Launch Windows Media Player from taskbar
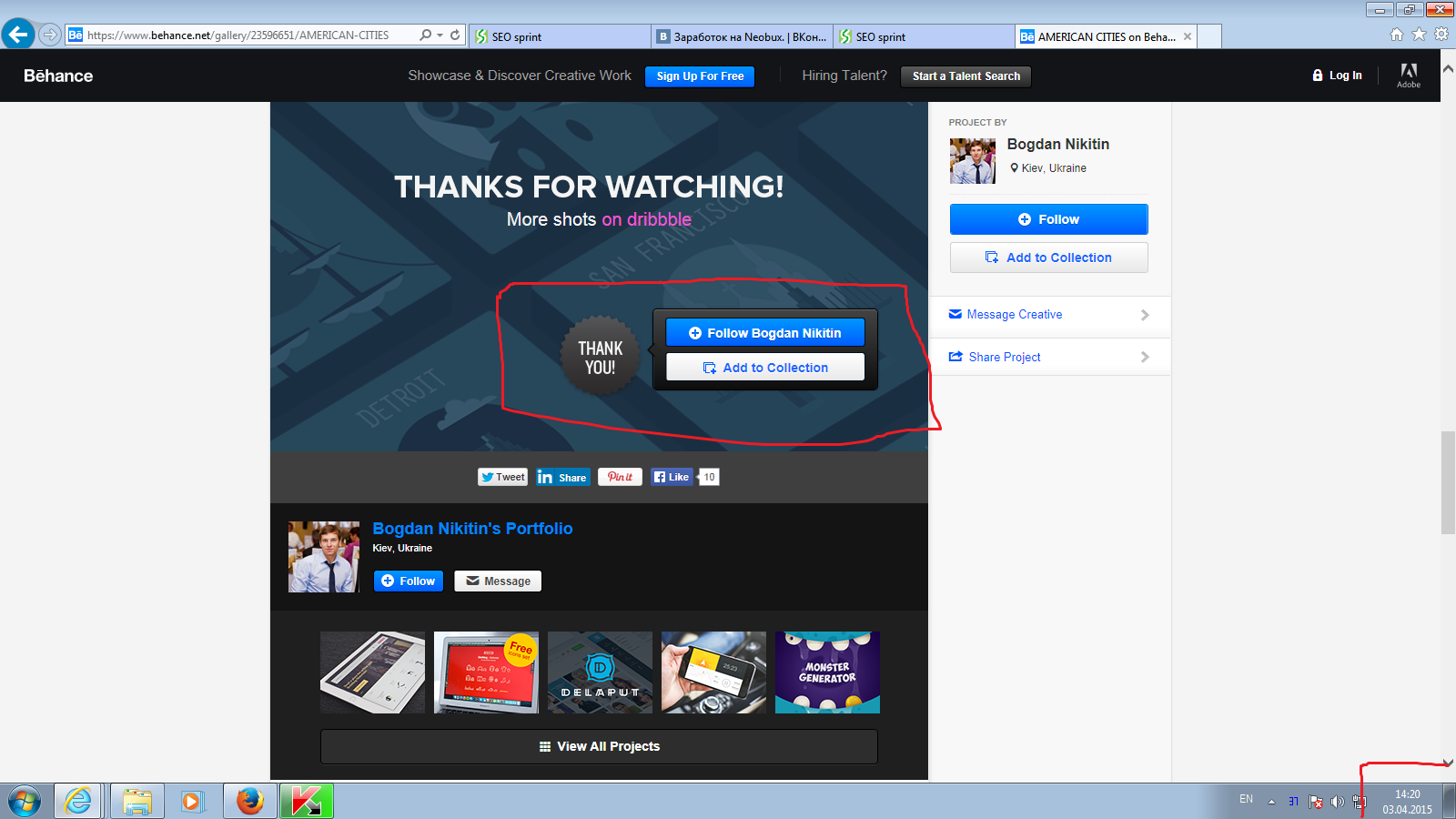1456x819 pixels. click(x=192, y=801)
